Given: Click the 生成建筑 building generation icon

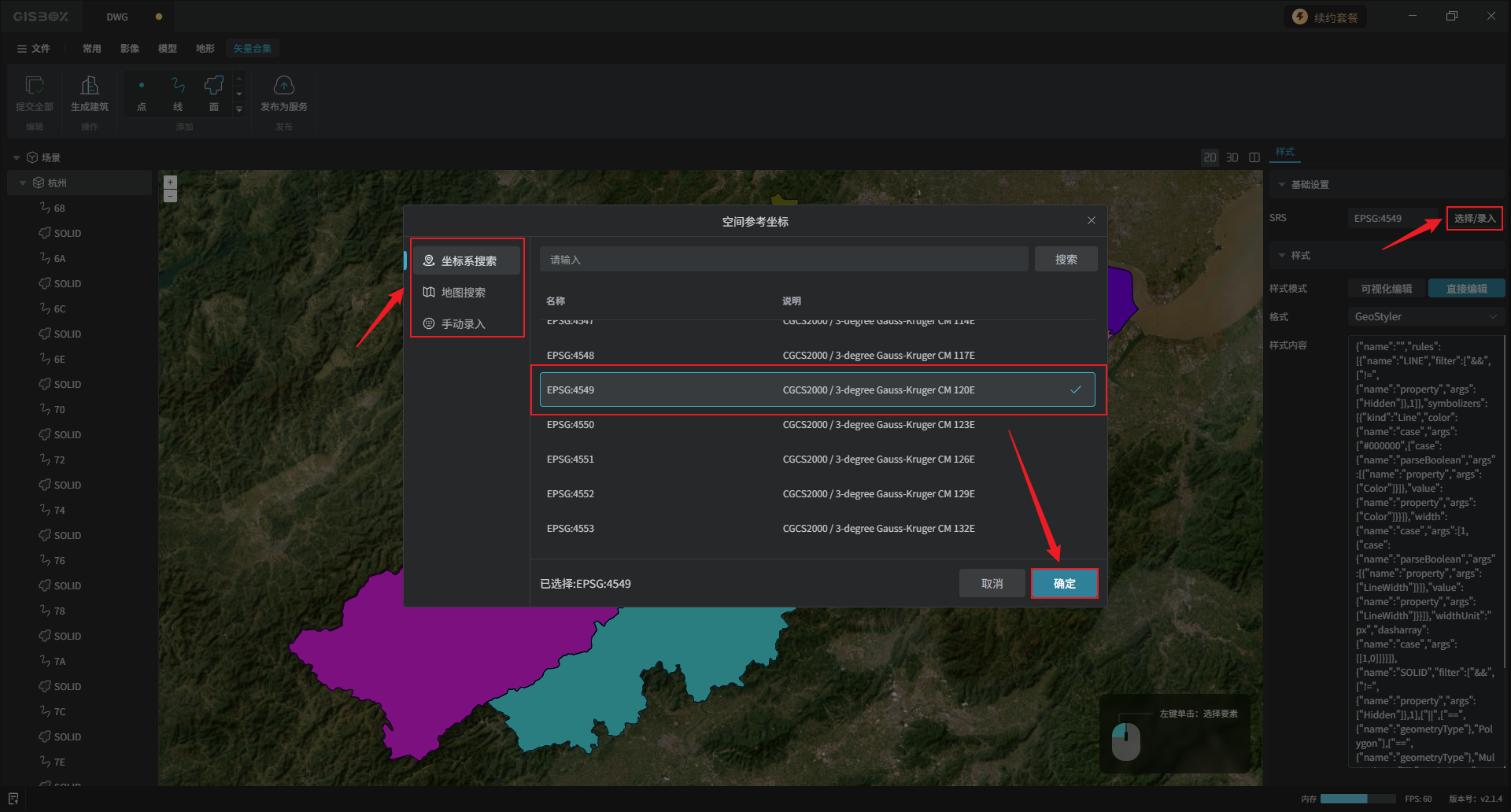Looking at the screenshot, I should (x=90, y=86).
